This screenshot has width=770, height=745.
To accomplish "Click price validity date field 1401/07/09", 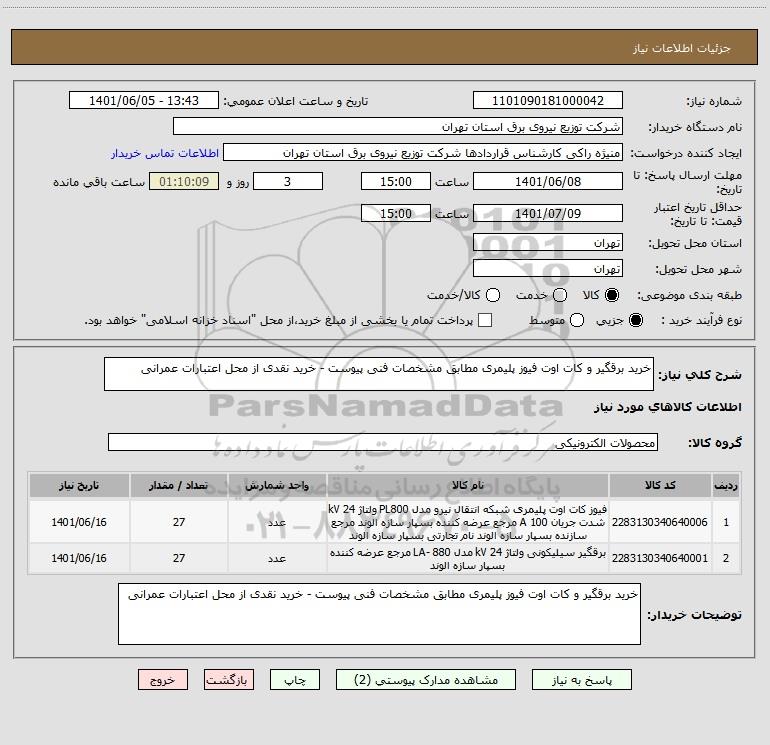I will tap(548, 213).
